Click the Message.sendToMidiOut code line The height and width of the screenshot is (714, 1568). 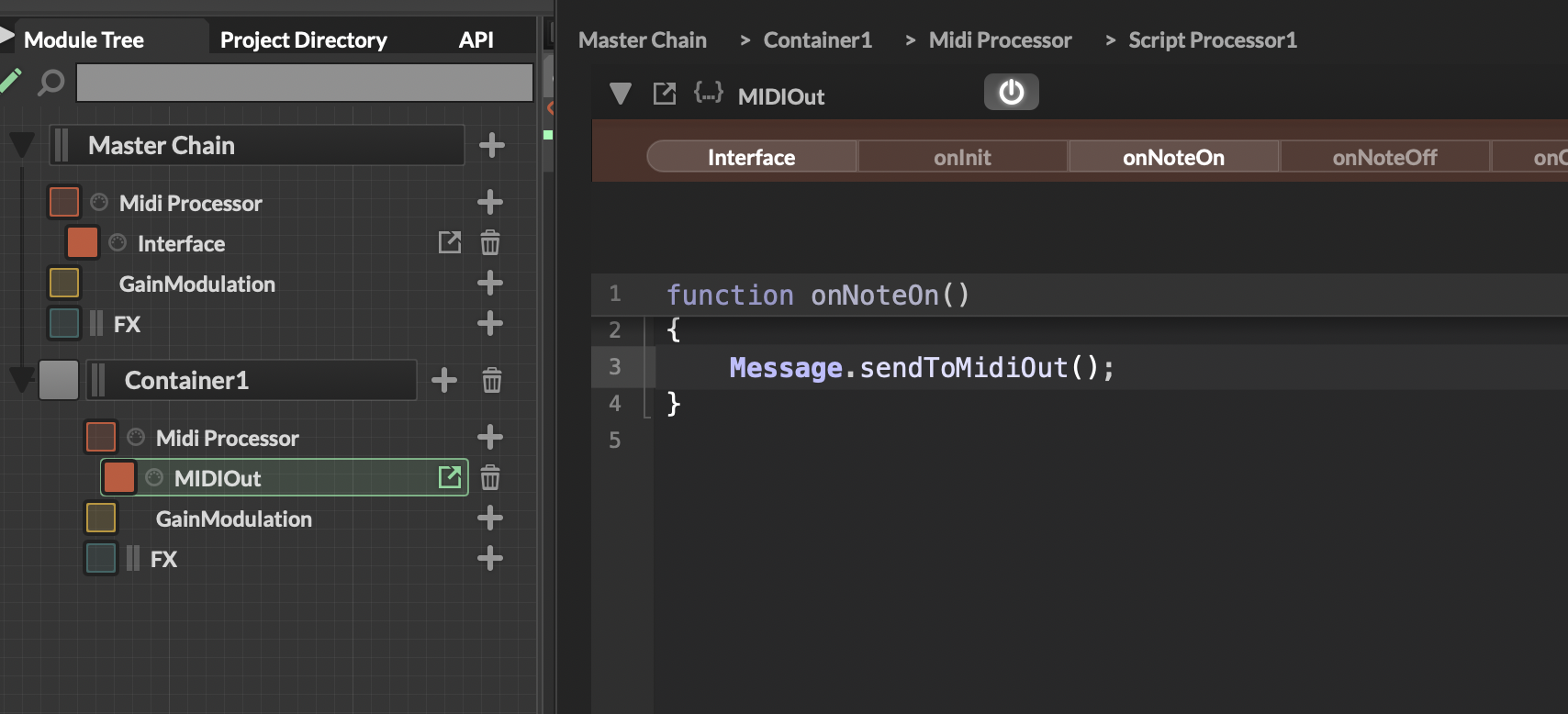click(922, 368)
